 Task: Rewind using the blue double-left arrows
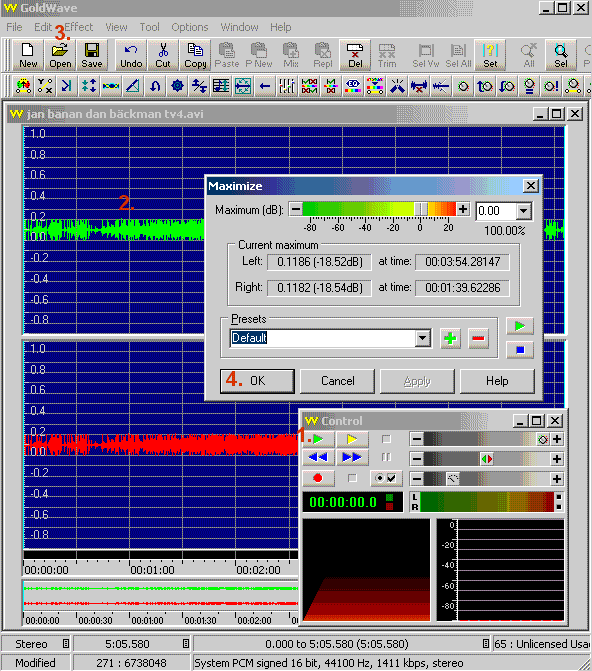click(318, 457)
